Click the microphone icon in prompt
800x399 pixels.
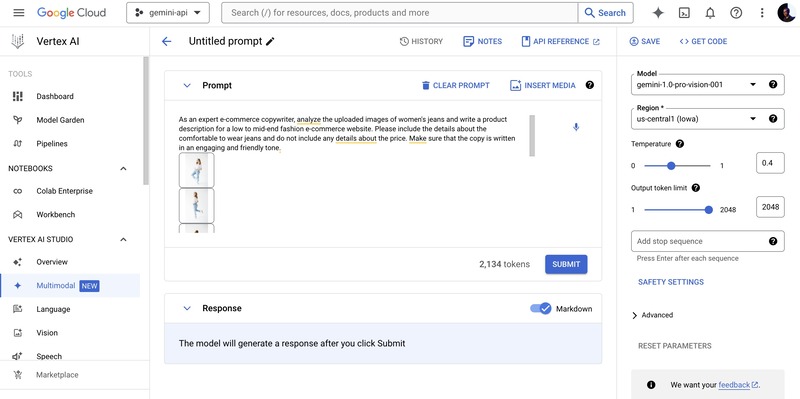(x=576, y=127)
